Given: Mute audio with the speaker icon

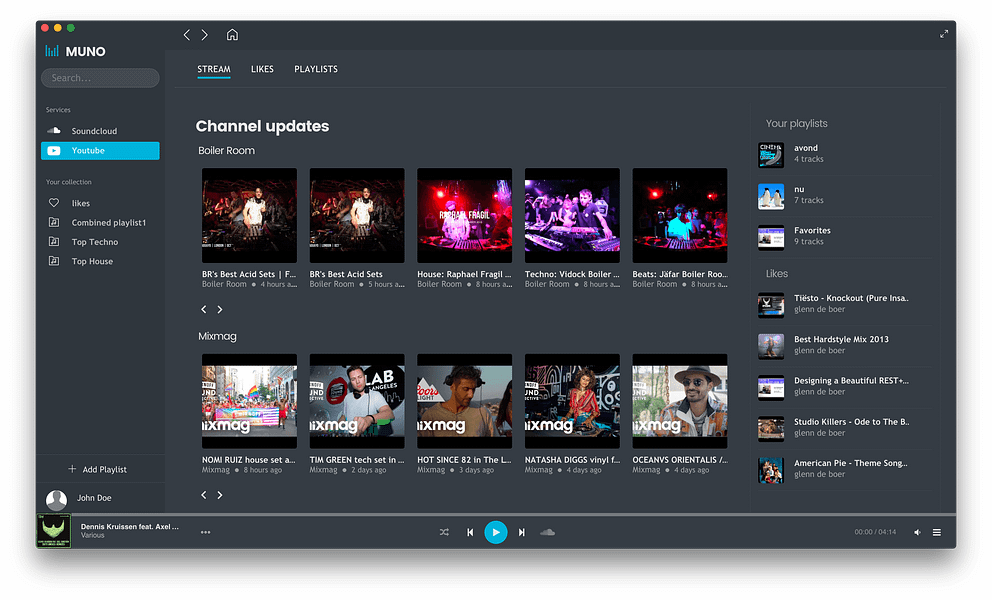Looking at the screenshot, I should tap(917, 532).
